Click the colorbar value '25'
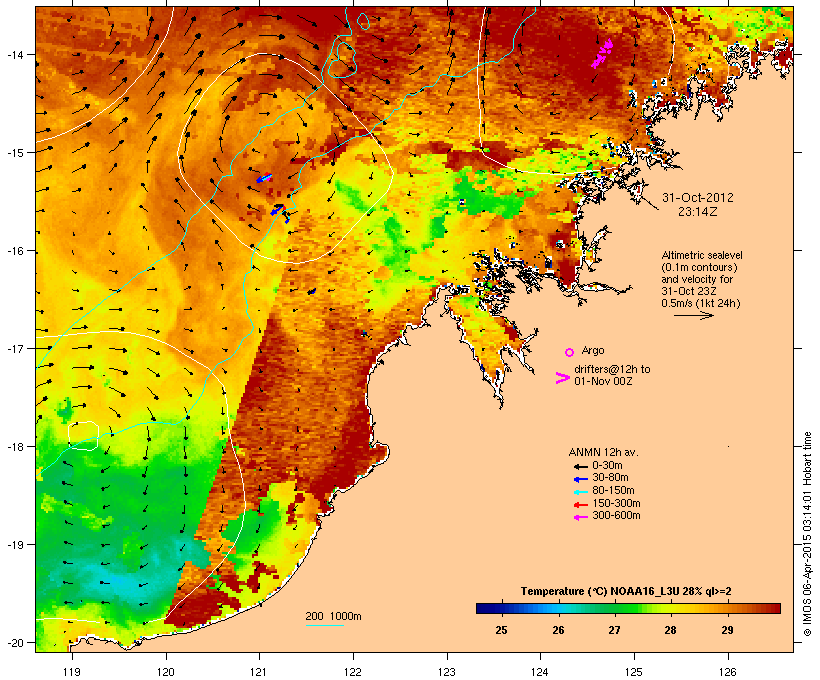820x680 pixels. [x=501, y=630]
